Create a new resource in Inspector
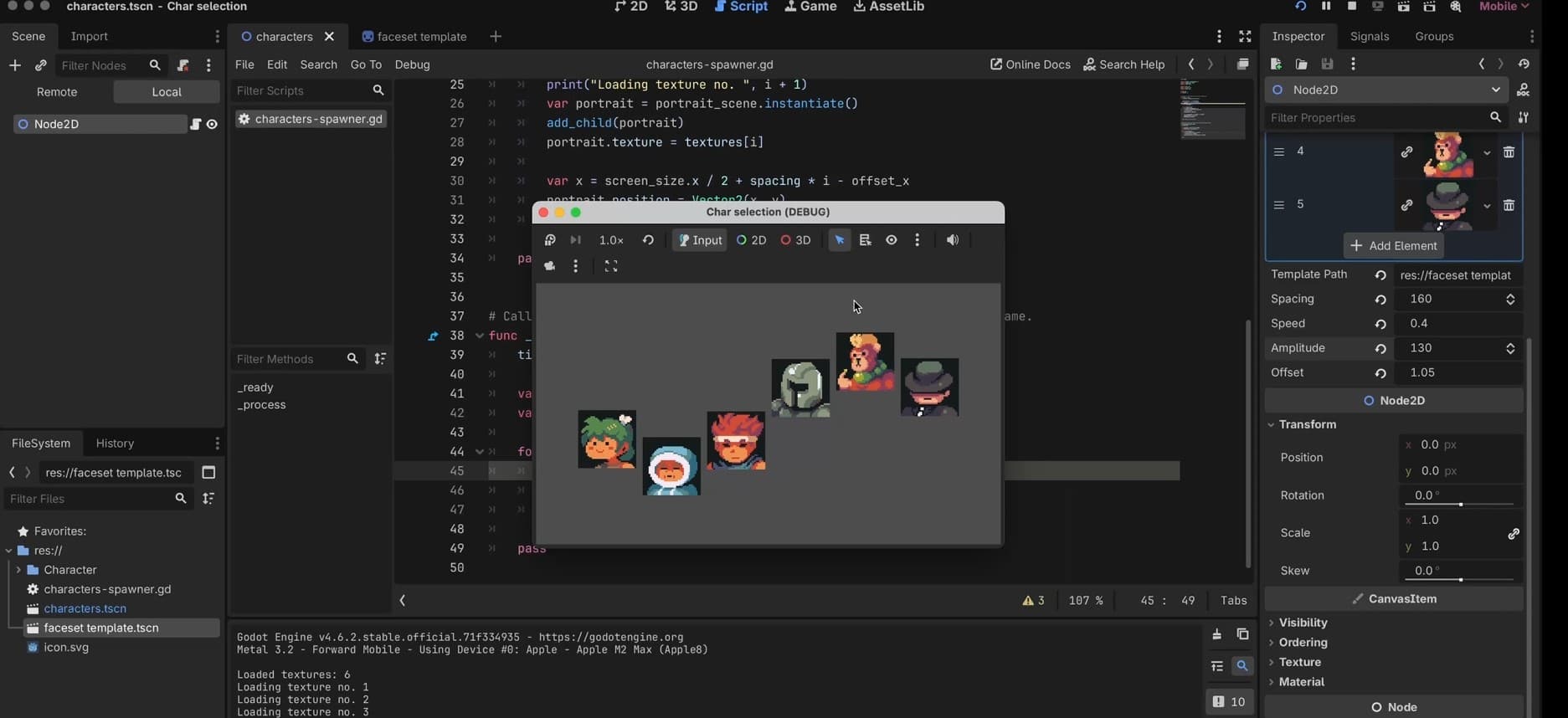The height and width of the screenshot is (718, 1568). coord(1276,64)
